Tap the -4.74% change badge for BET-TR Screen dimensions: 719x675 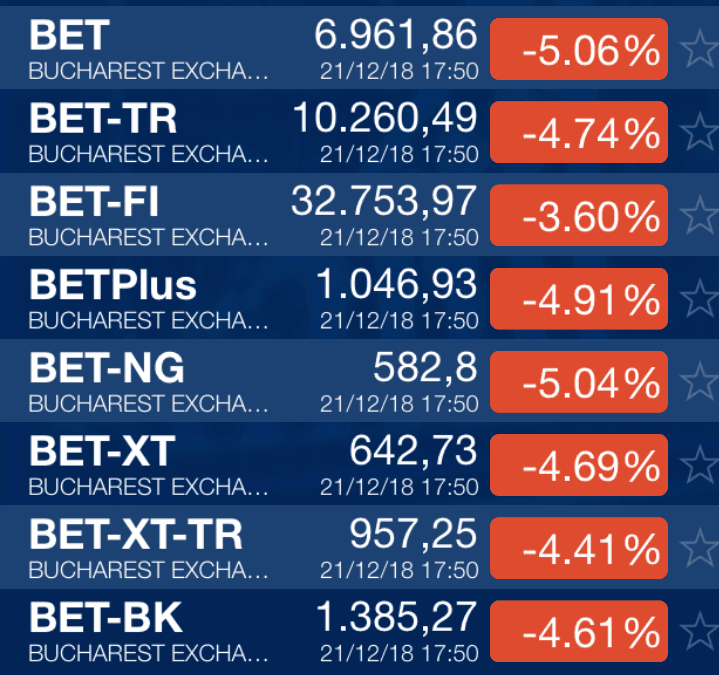click(579, 132)
